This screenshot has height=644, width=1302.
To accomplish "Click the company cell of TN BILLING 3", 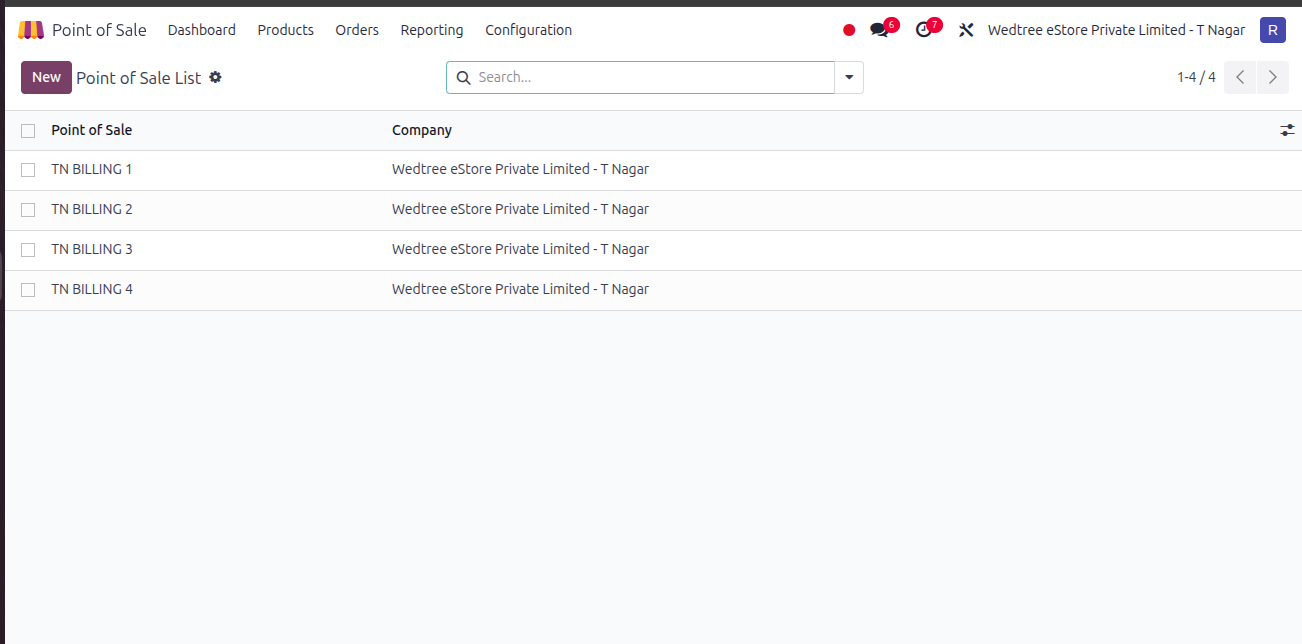I will click(520, 249).
